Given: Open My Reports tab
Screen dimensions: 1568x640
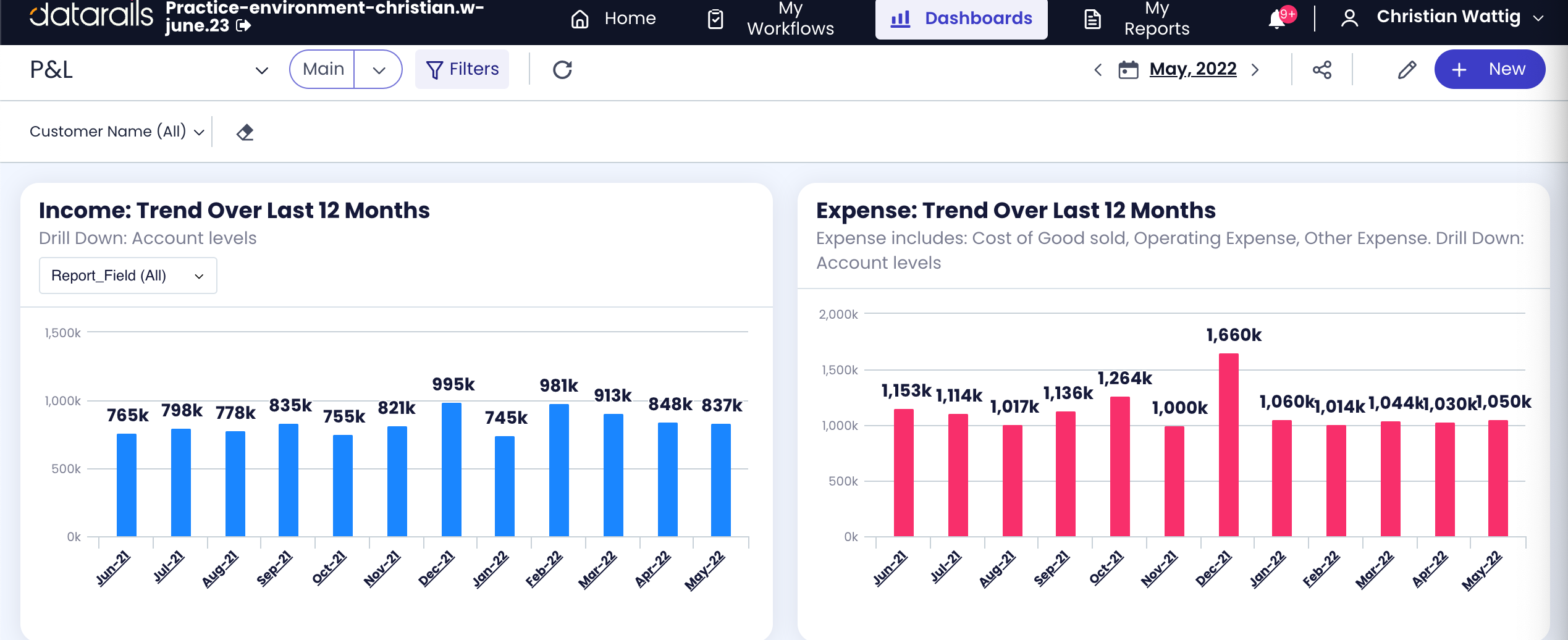Looking at the screenshot, I should pos(1137,19).
